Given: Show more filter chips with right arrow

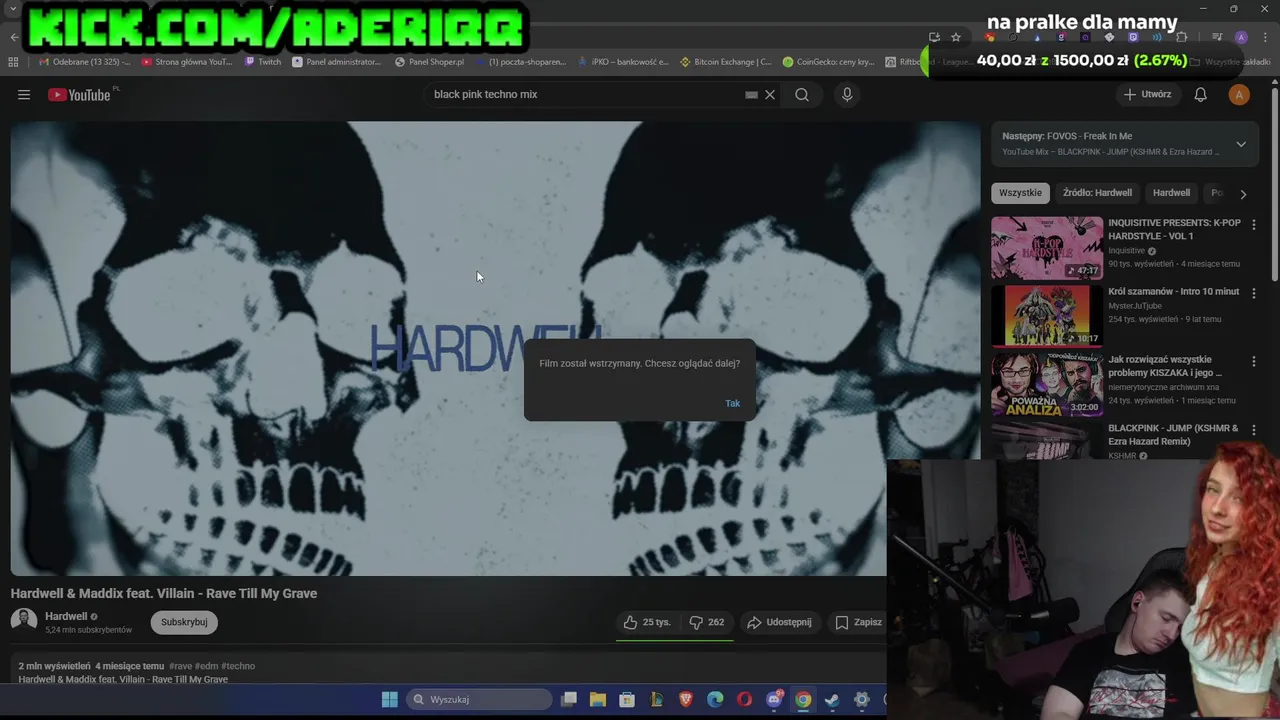Looking at the screenshot, I should 1243,193.
